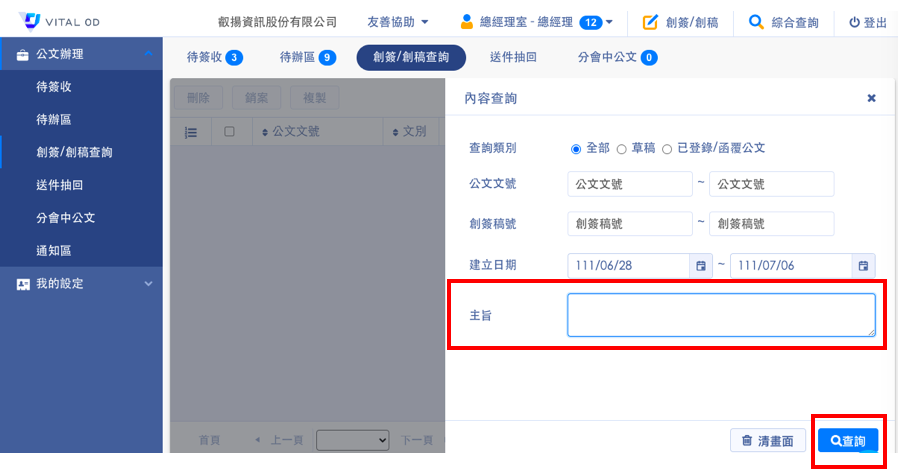
Task: Click the 刪除 button
Action: click(198, 98)
